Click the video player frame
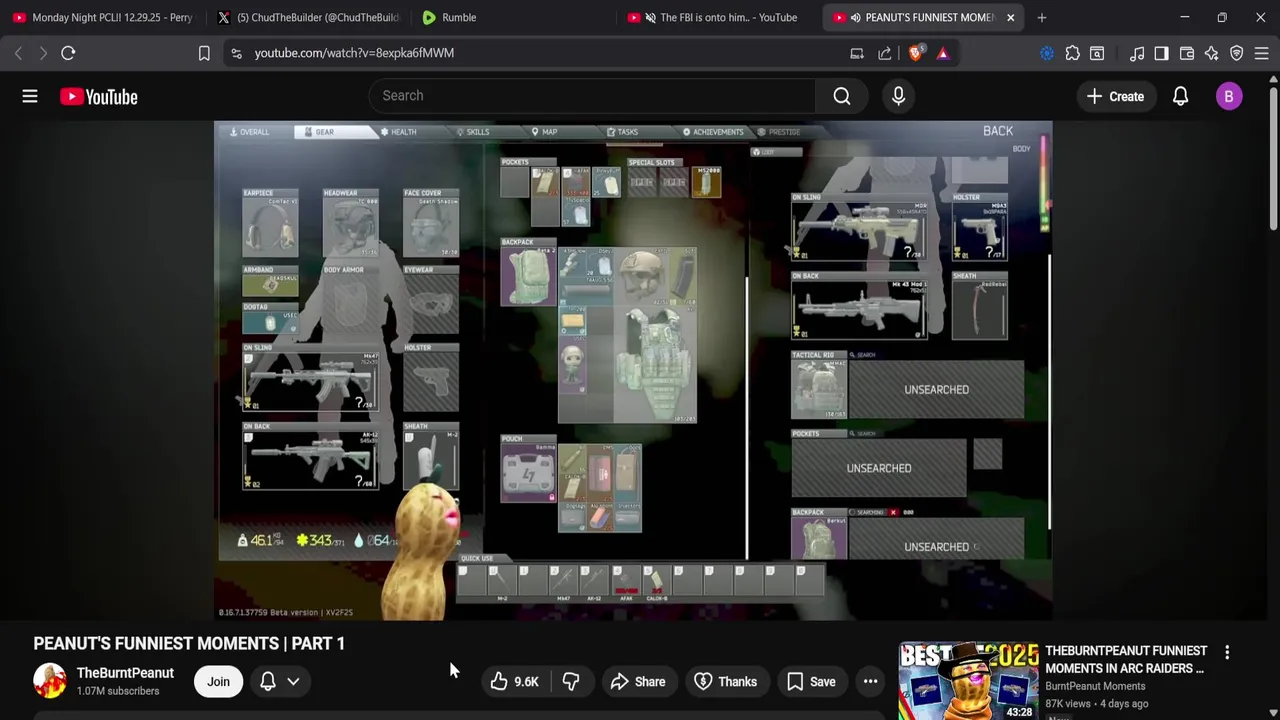 pyautogui.click(x=633, y=371)
